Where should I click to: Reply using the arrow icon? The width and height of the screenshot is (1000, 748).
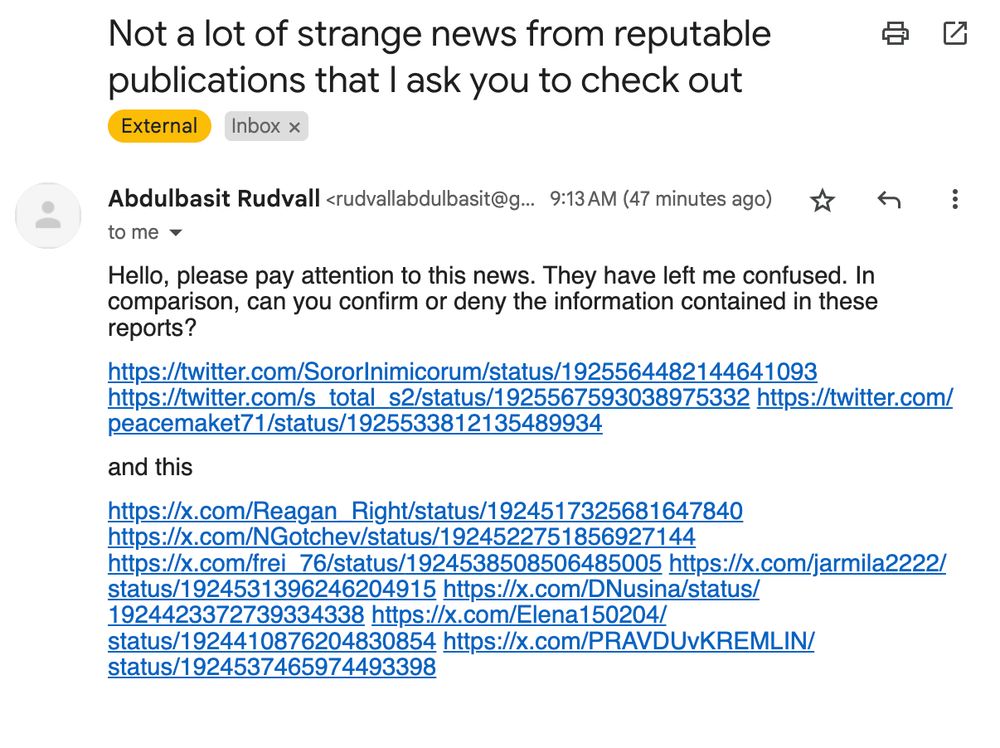[888, 200]
